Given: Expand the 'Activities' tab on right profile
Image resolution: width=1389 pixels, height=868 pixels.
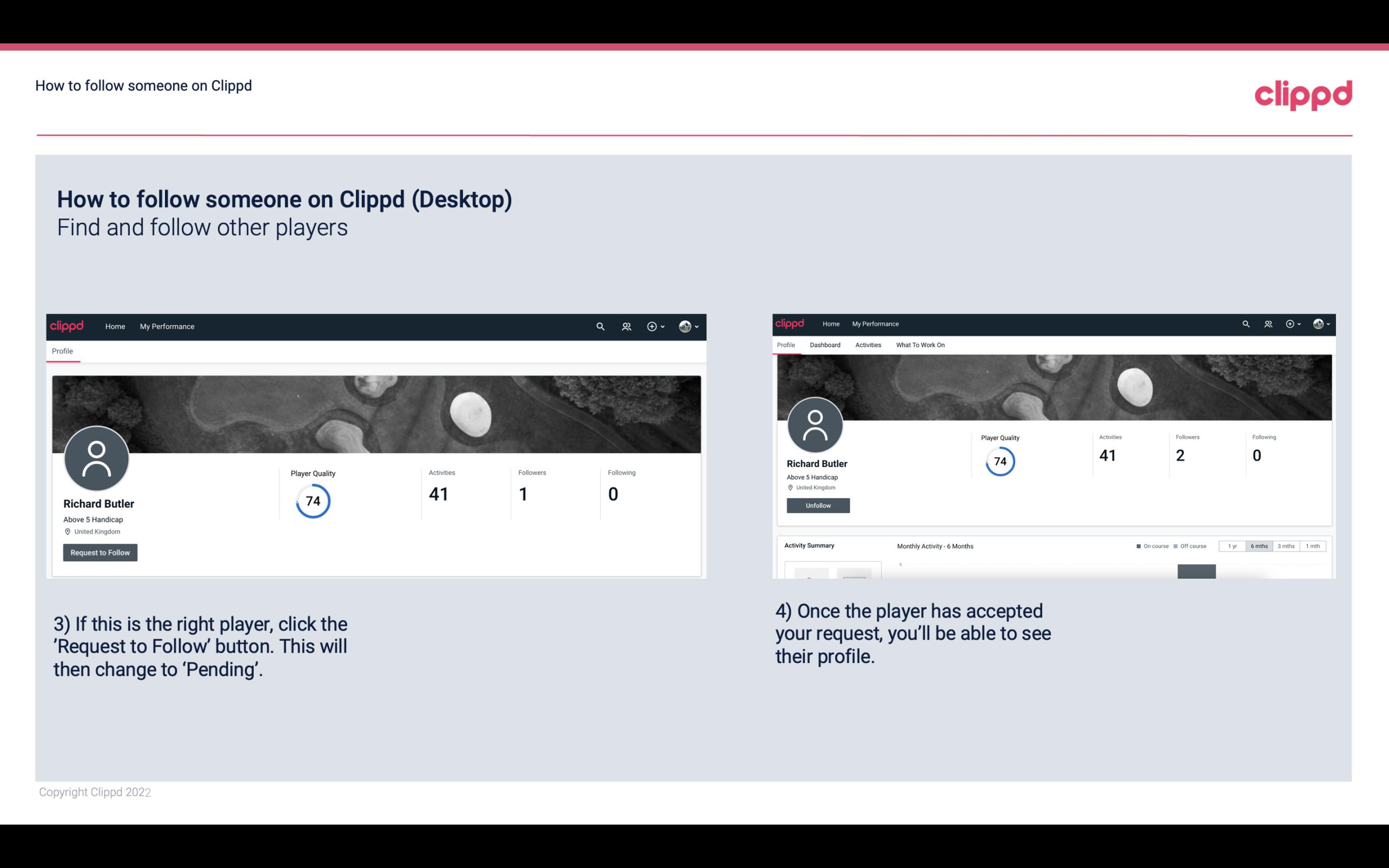Looking at the screenshot, I should pyautogui.click(x=867, y=345).
